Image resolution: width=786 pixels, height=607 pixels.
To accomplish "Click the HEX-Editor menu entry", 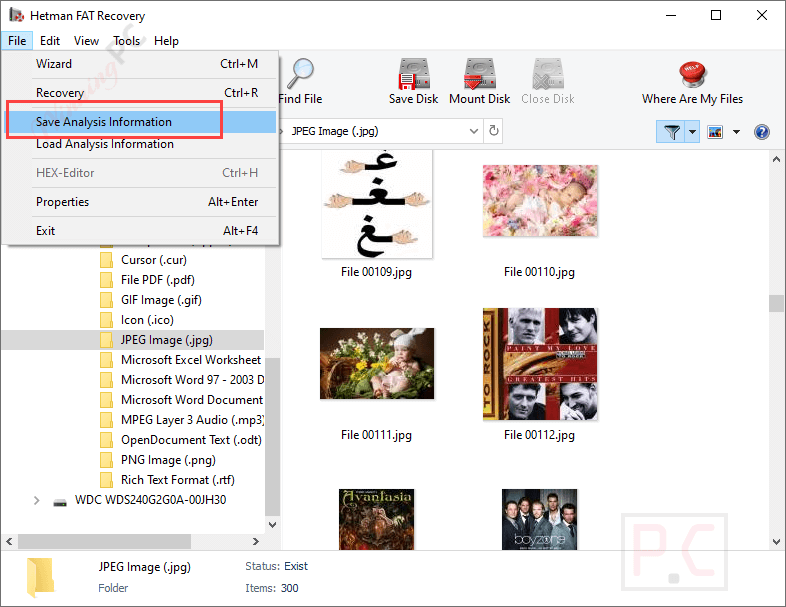I will [140, 173].
